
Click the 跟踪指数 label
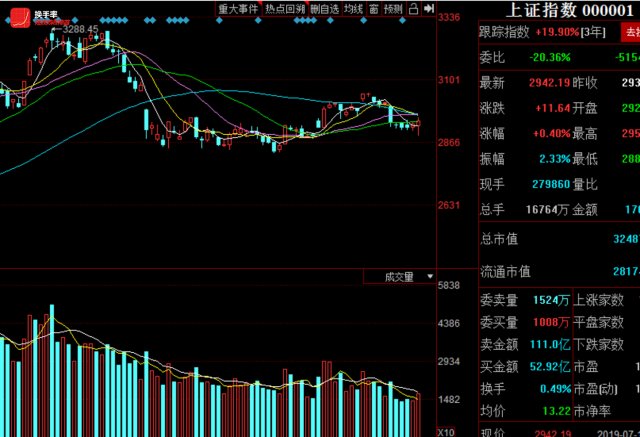pos(504,32)
